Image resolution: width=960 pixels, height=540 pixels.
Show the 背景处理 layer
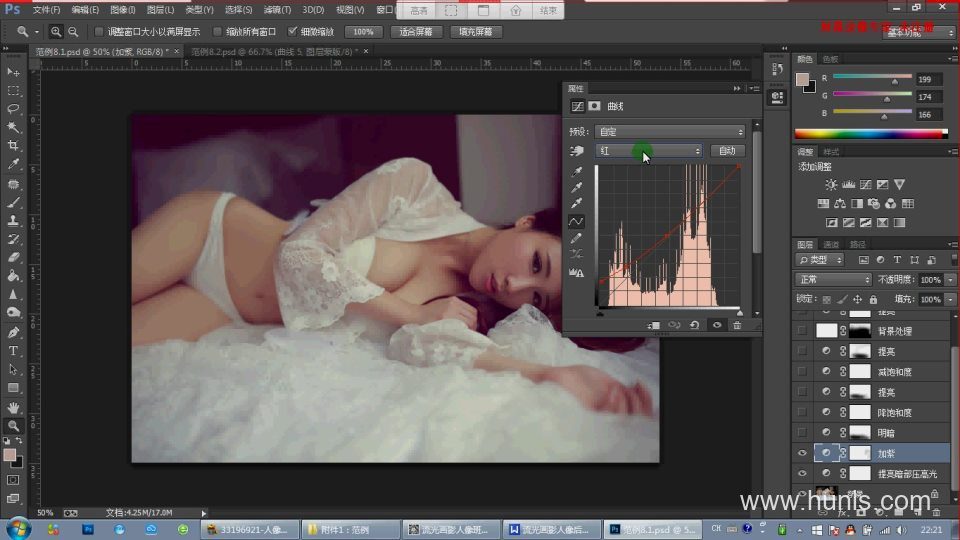tap(802, 331)
